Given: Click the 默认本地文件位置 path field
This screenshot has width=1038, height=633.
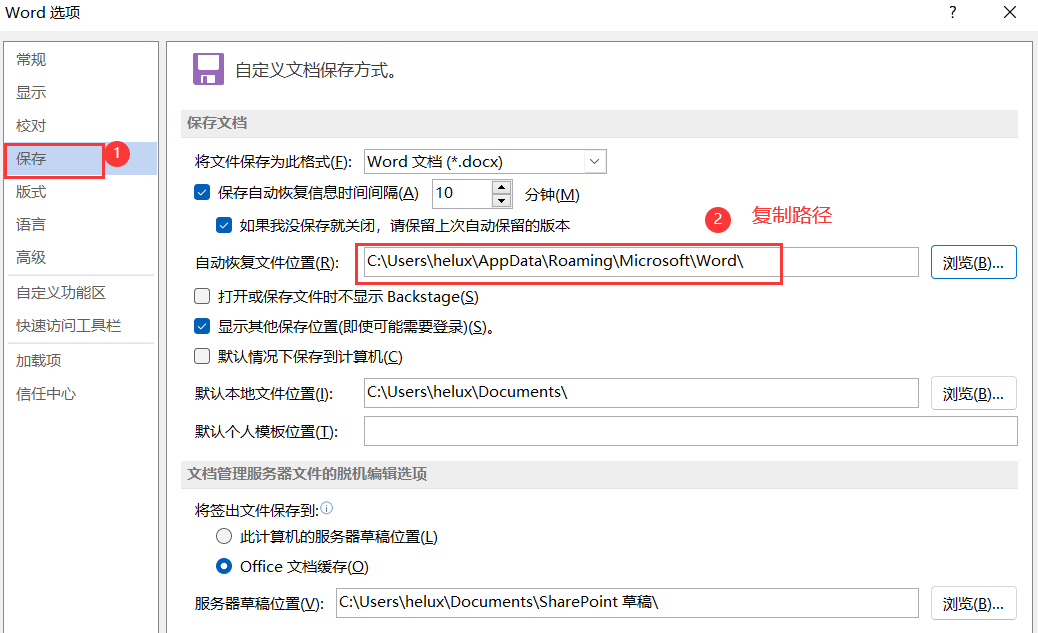Looking at the screenshot, I should point(641,393).
